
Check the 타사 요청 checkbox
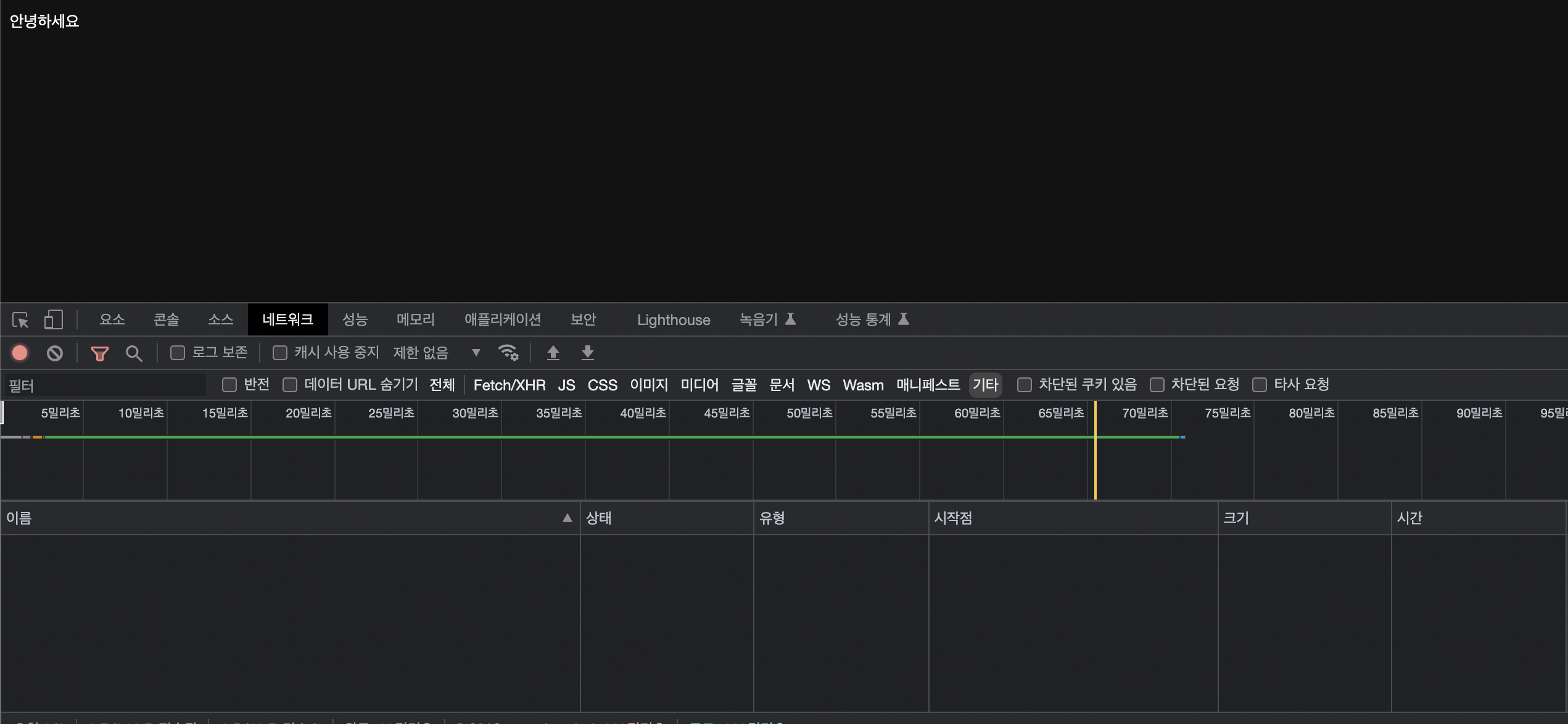click(x=1260, y=385)
